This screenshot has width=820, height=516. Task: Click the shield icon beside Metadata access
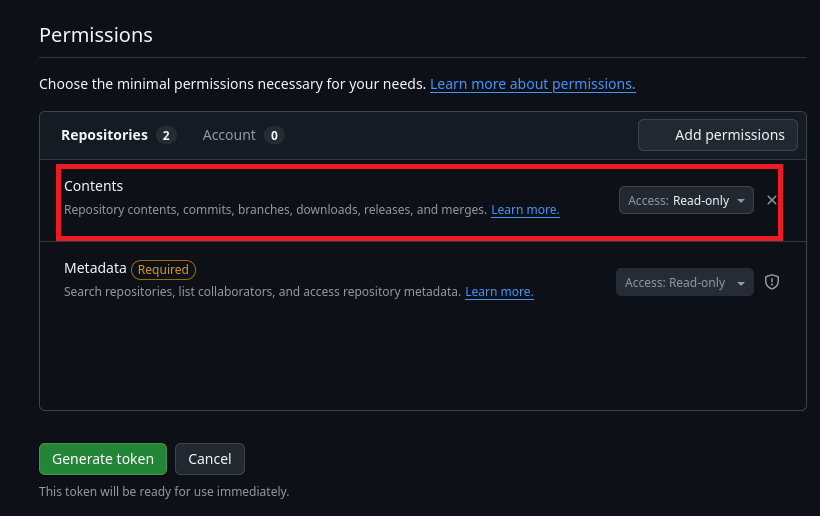[x=772, y=282]
